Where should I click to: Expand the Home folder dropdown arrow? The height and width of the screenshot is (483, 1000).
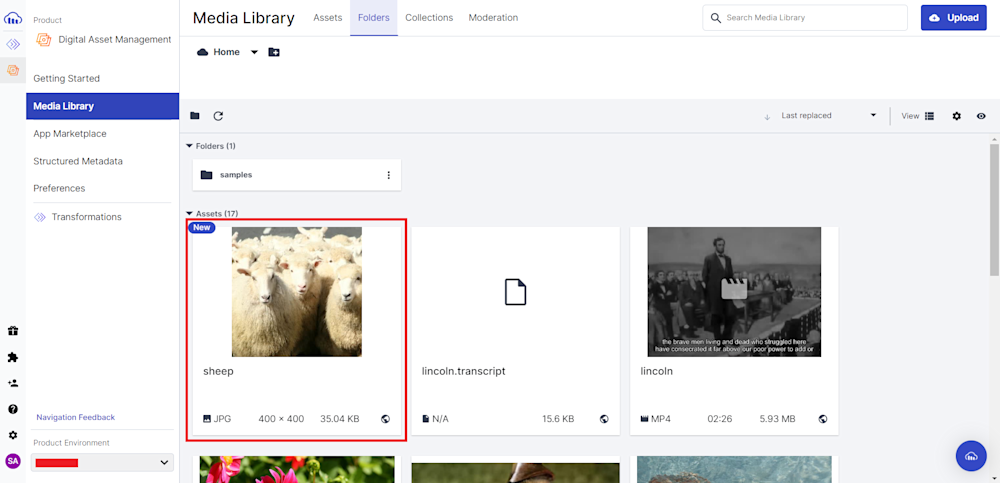[254, 52]
